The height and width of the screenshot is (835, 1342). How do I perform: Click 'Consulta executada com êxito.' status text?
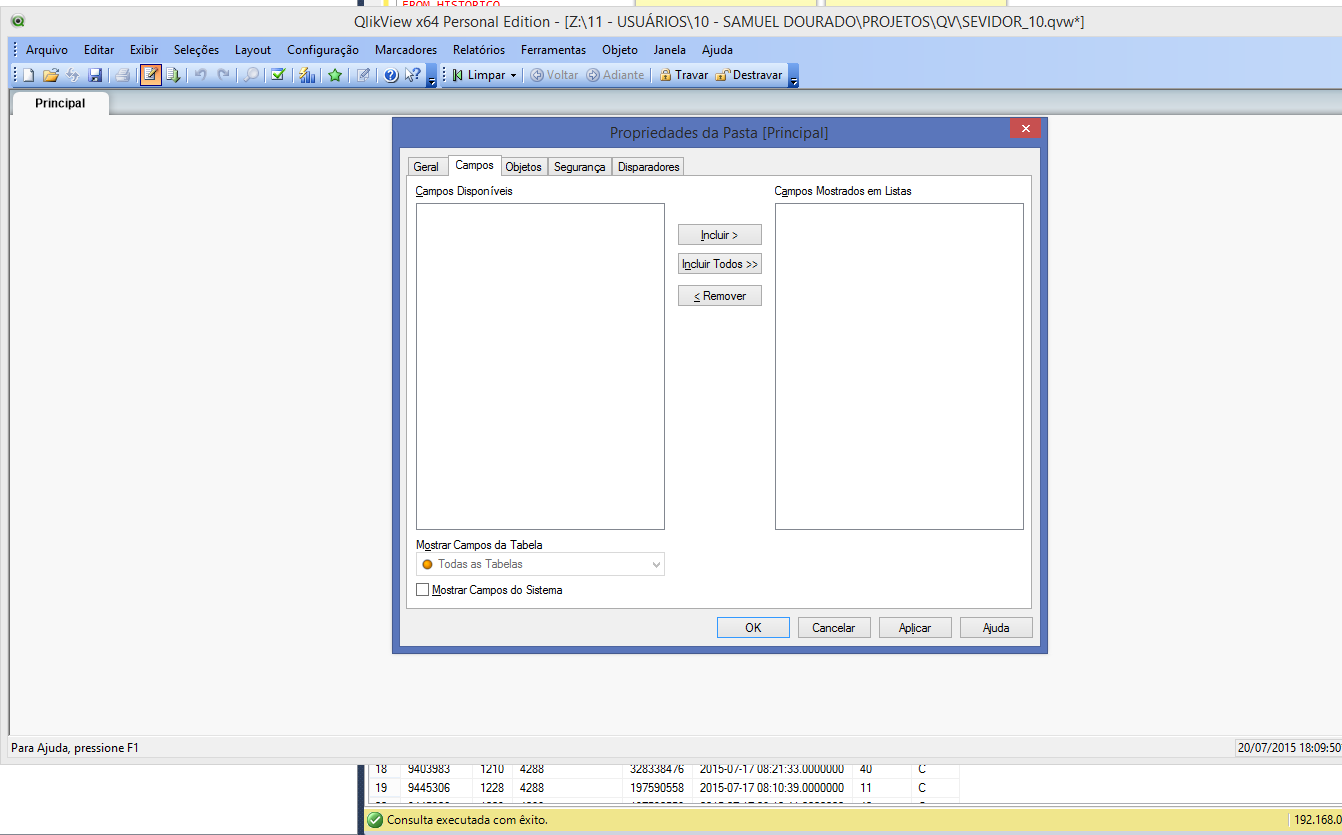point(467,820)
